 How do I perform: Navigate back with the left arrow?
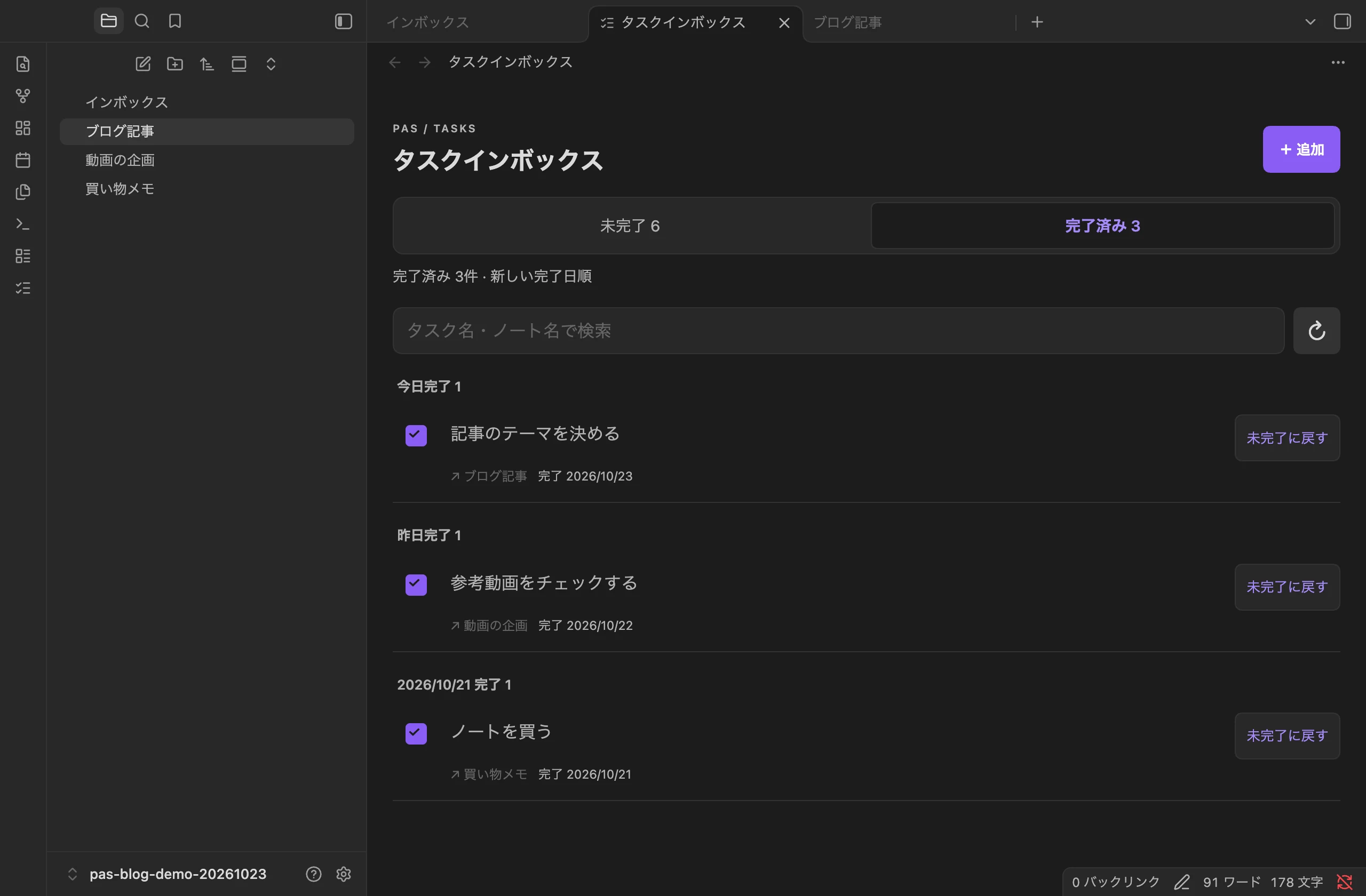395,62
